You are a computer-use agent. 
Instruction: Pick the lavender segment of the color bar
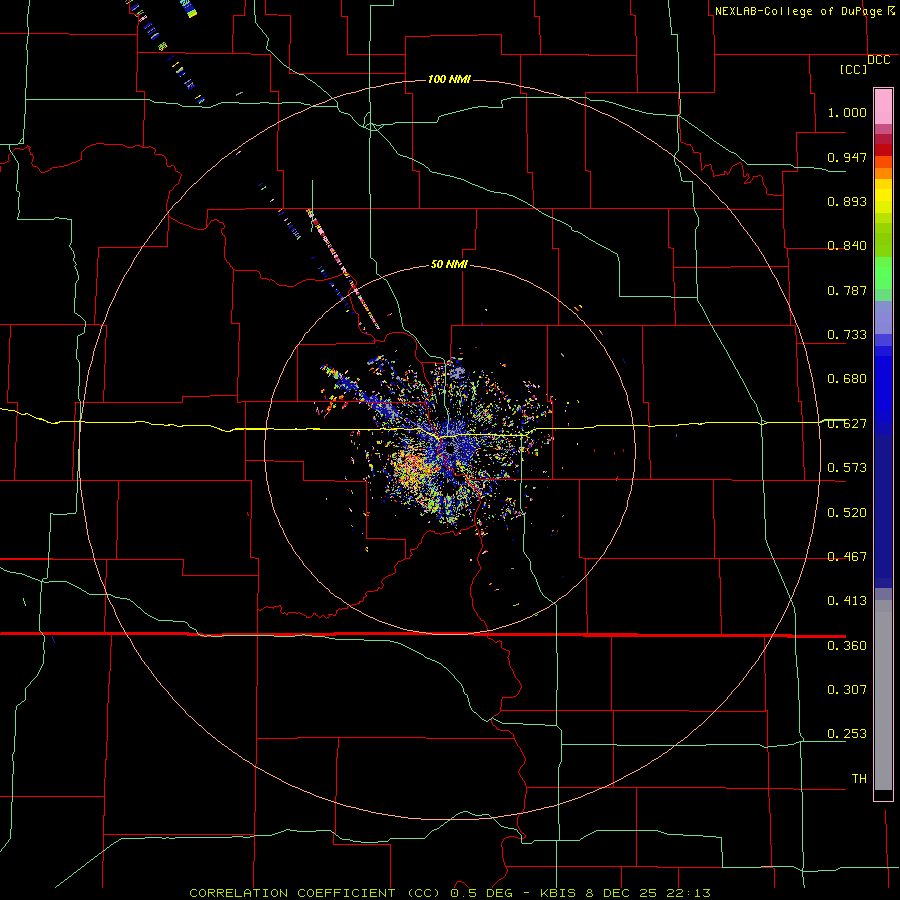click(883, 318)
